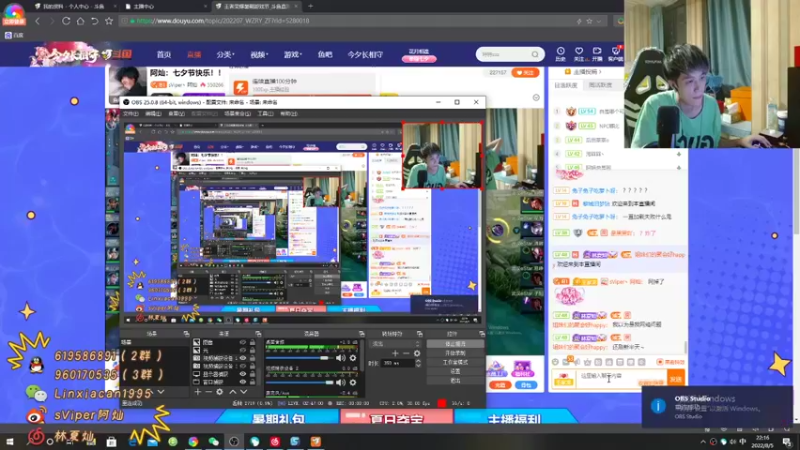Open the Windows Start menu
800x450 pixels.
(x=10, y=442)
